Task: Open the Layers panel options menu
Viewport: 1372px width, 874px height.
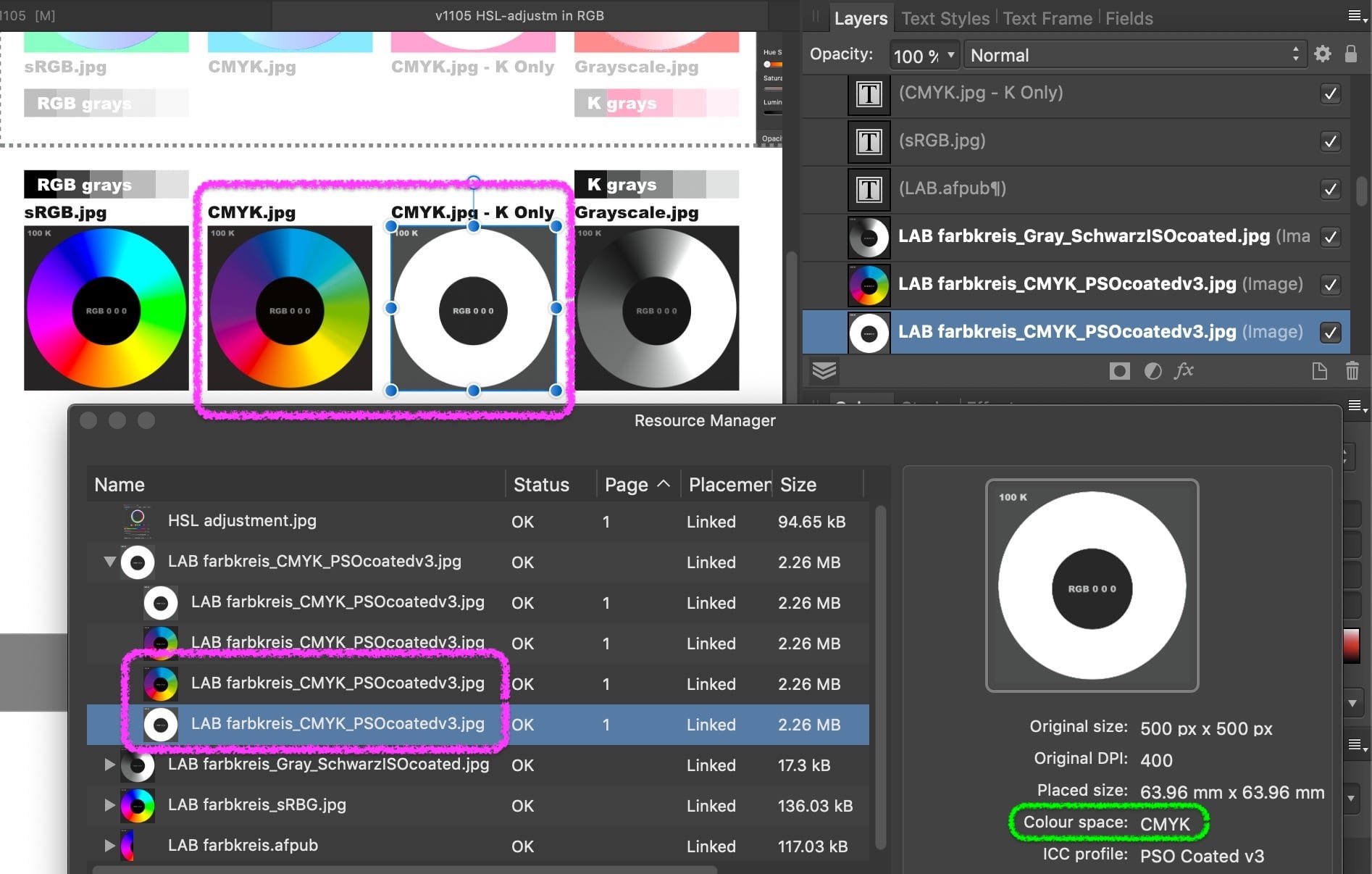Action: tap(1357, 17)
